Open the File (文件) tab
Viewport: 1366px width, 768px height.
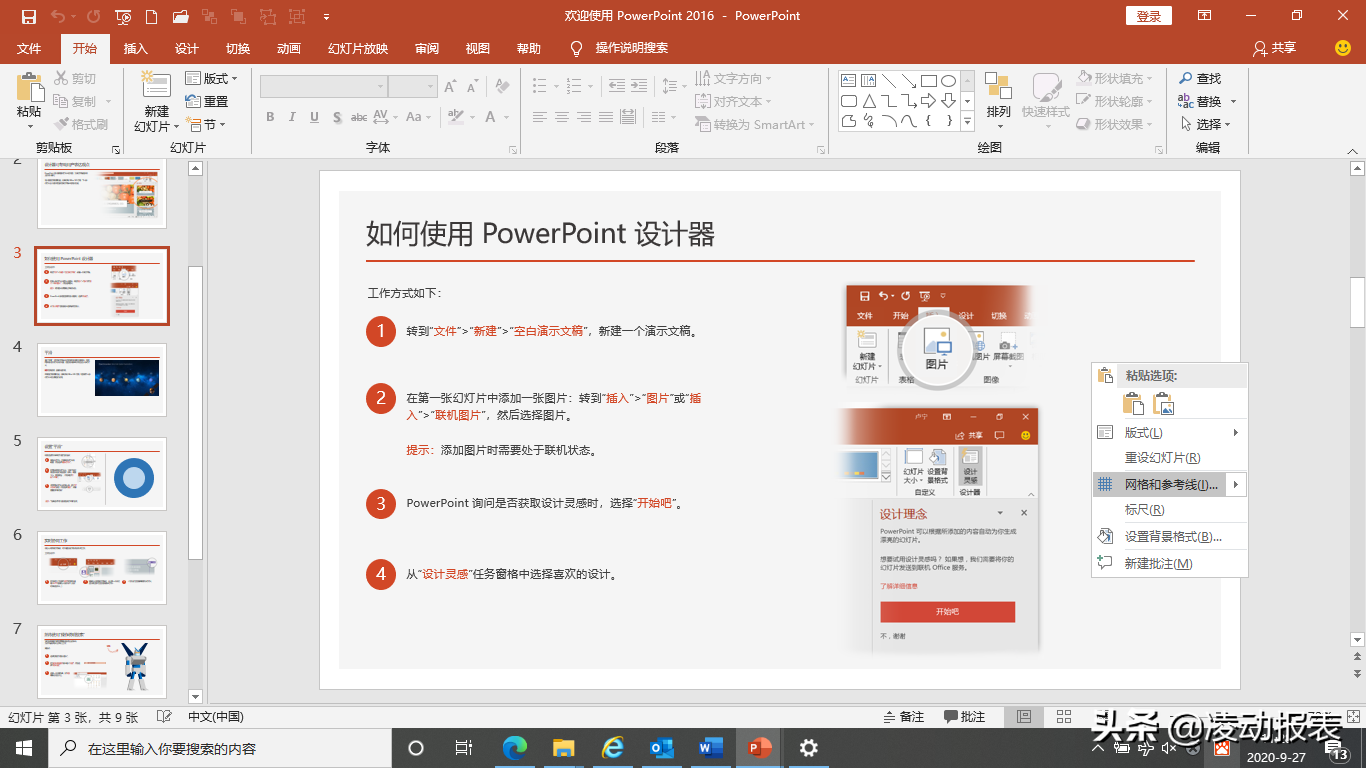(29, 48)
